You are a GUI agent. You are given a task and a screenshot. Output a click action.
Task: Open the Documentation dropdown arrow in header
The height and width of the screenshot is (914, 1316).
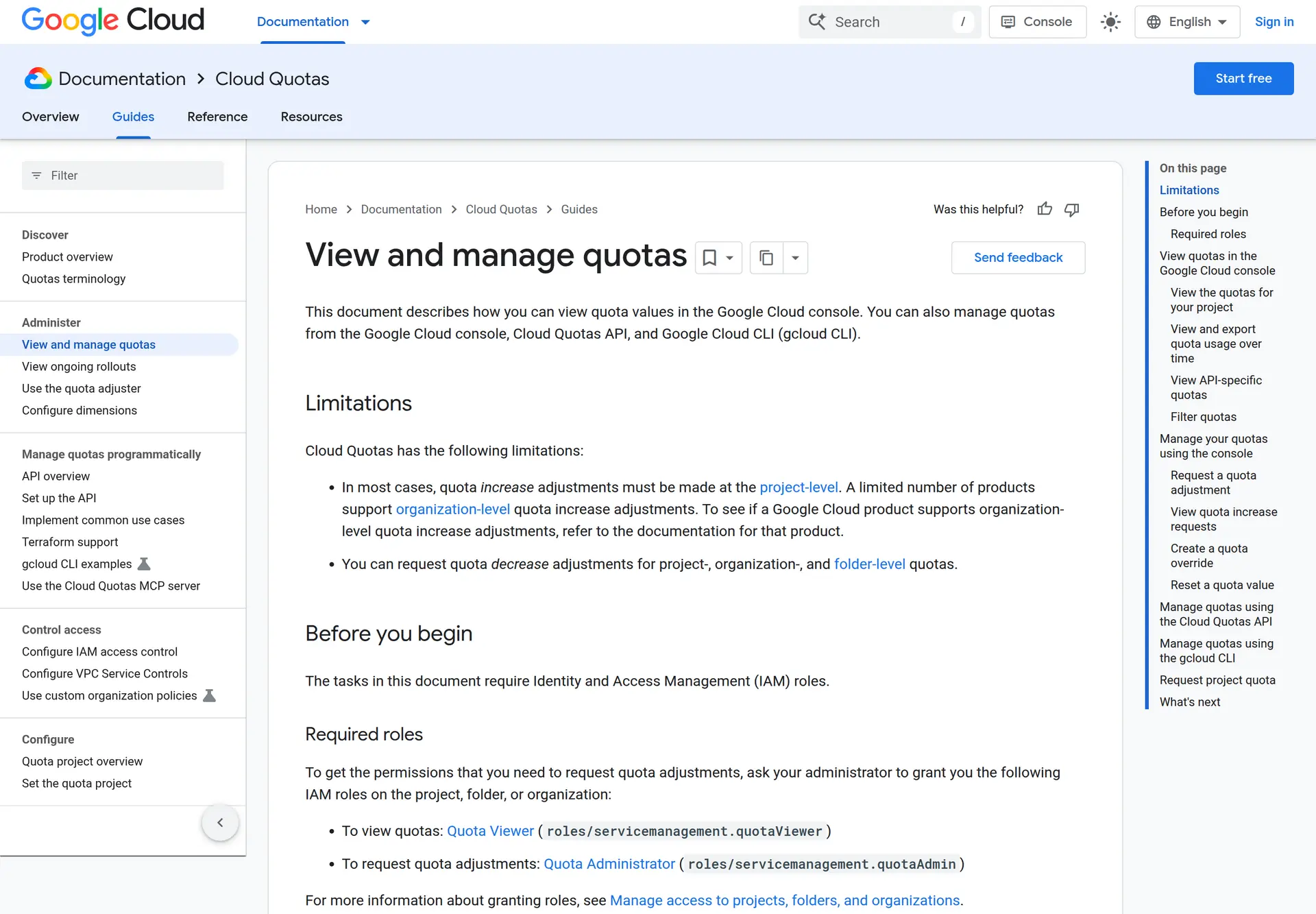pos(365,22)
